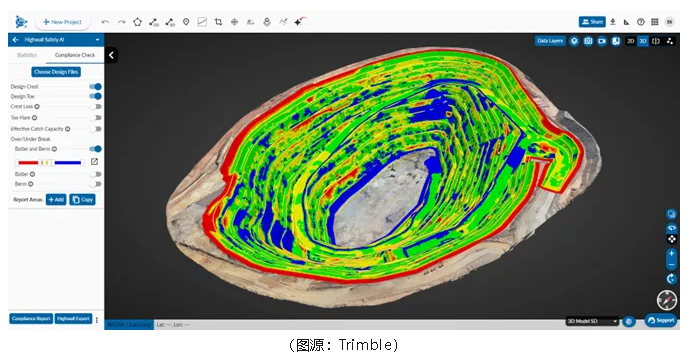Take a snapshot with the camera icon
The height and width of the screenshot is (361, 696).
(588, 41)
